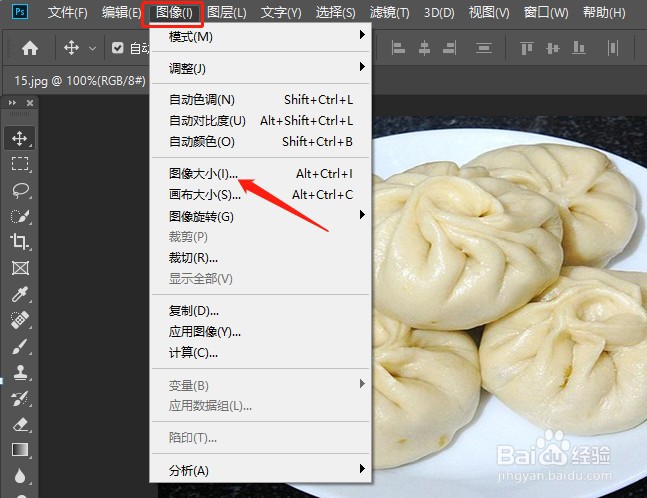647x498 pixels.
Task: Open the 图层(L) menu
Action: coord(227,12)
